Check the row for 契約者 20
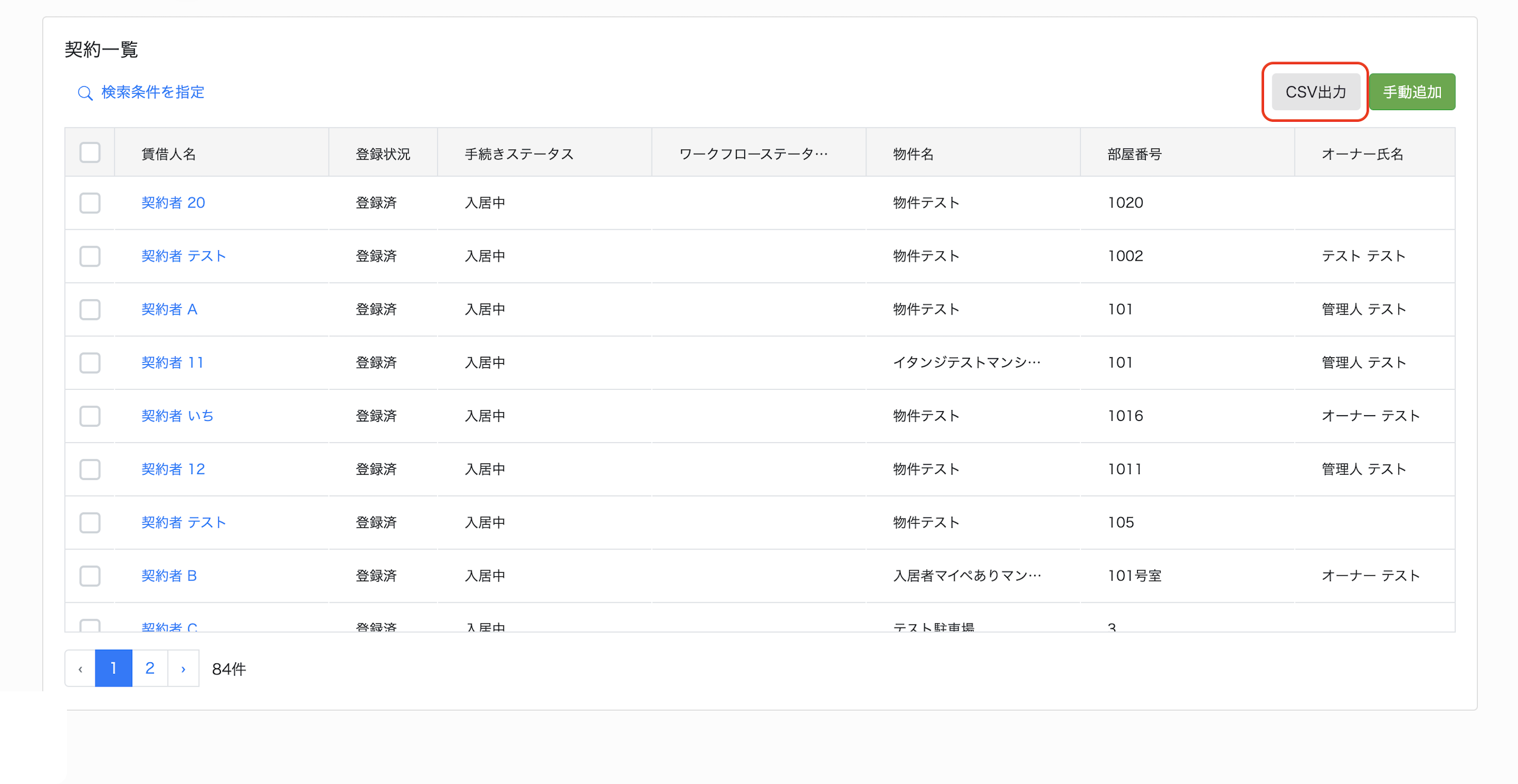Viewport: 1518px width, 784px height. coord(90,203)
